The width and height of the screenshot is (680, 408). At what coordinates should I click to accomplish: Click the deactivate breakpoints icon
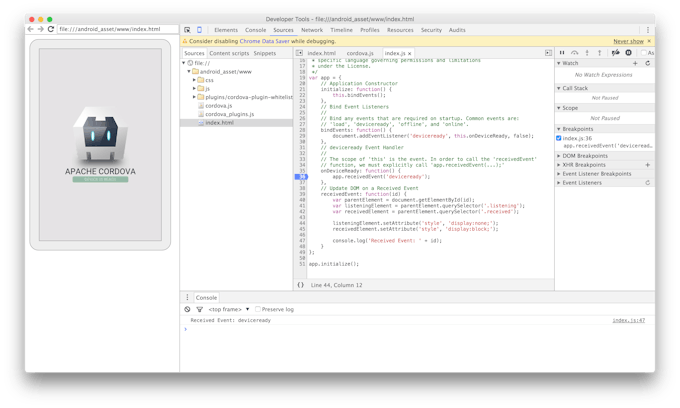[615, 53]
